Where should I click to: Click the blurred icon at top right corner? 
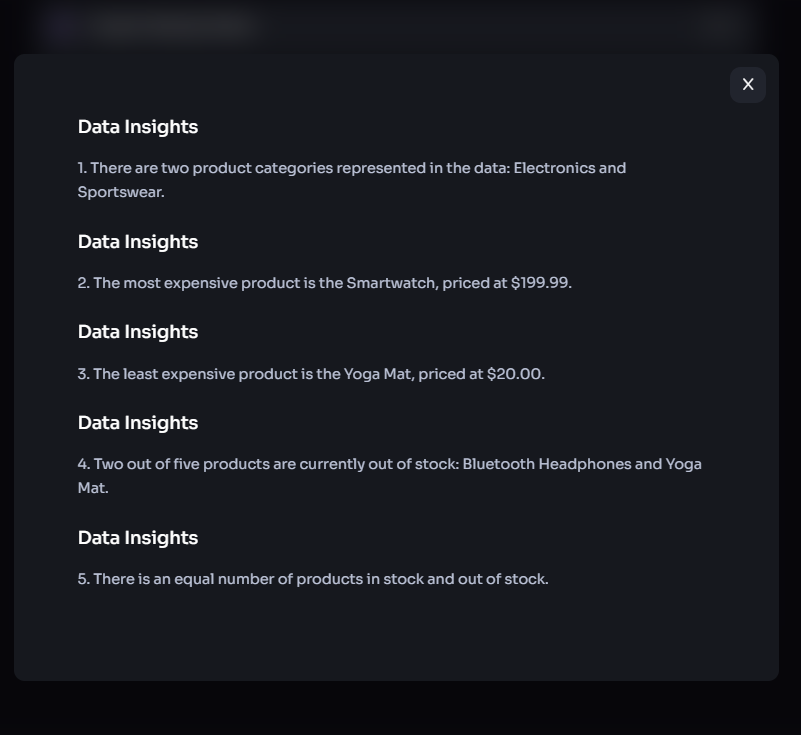point(716,27)
